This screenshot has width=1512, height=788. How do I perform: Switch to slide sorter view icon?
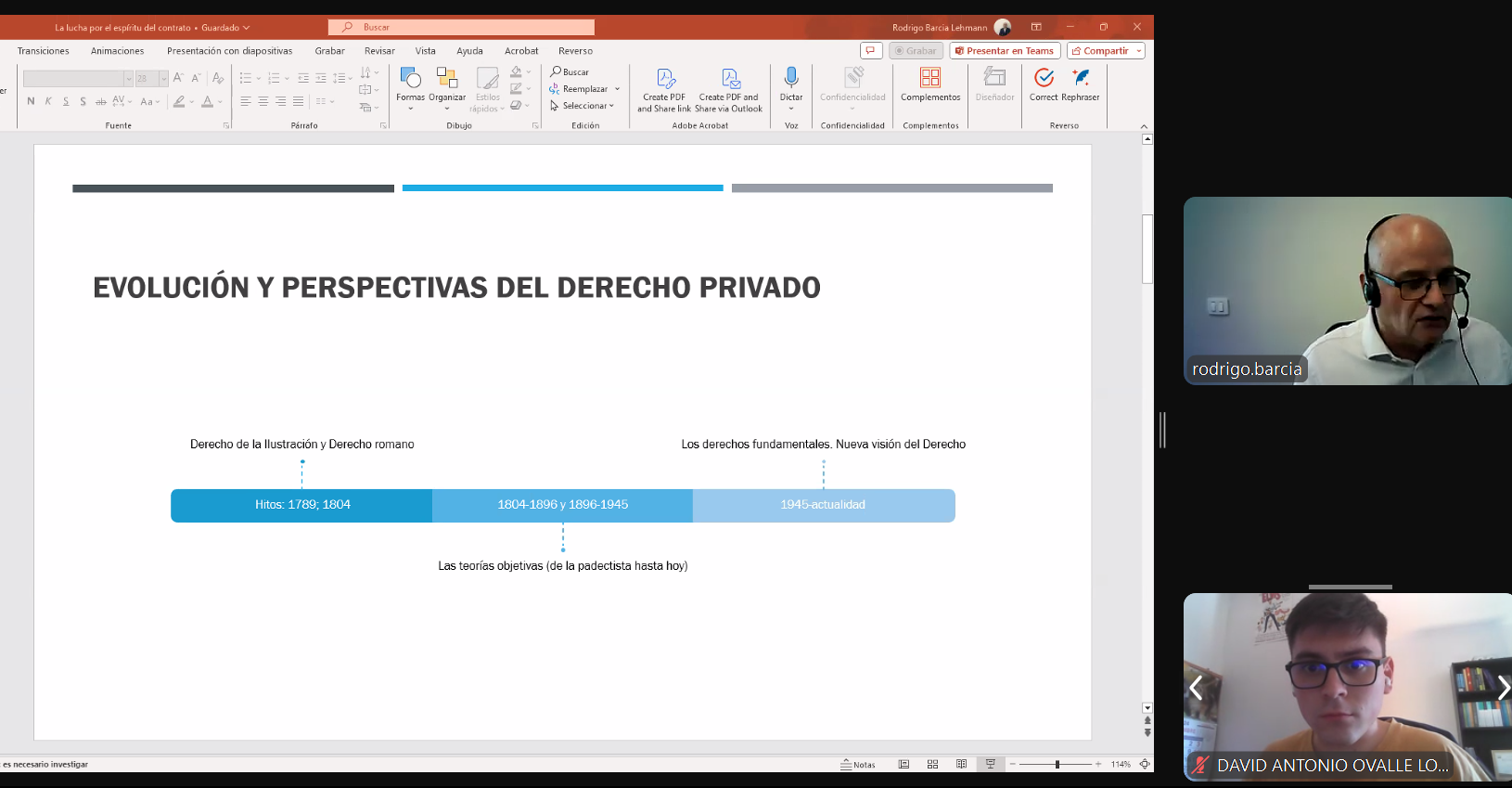(932, 764)
